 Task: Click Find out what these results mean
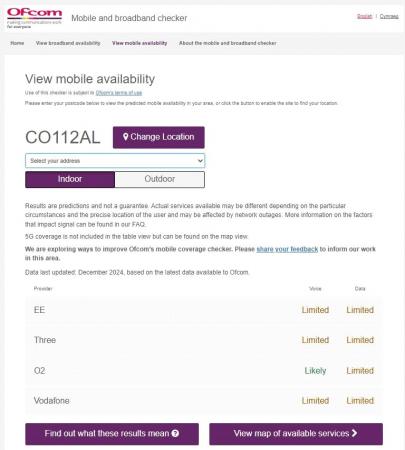112,434
